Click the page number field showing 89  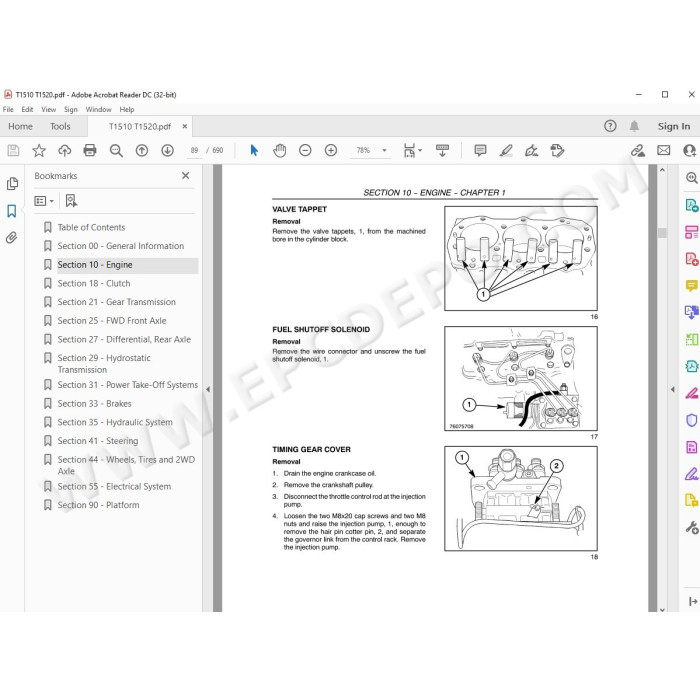[x=194, y=150]
